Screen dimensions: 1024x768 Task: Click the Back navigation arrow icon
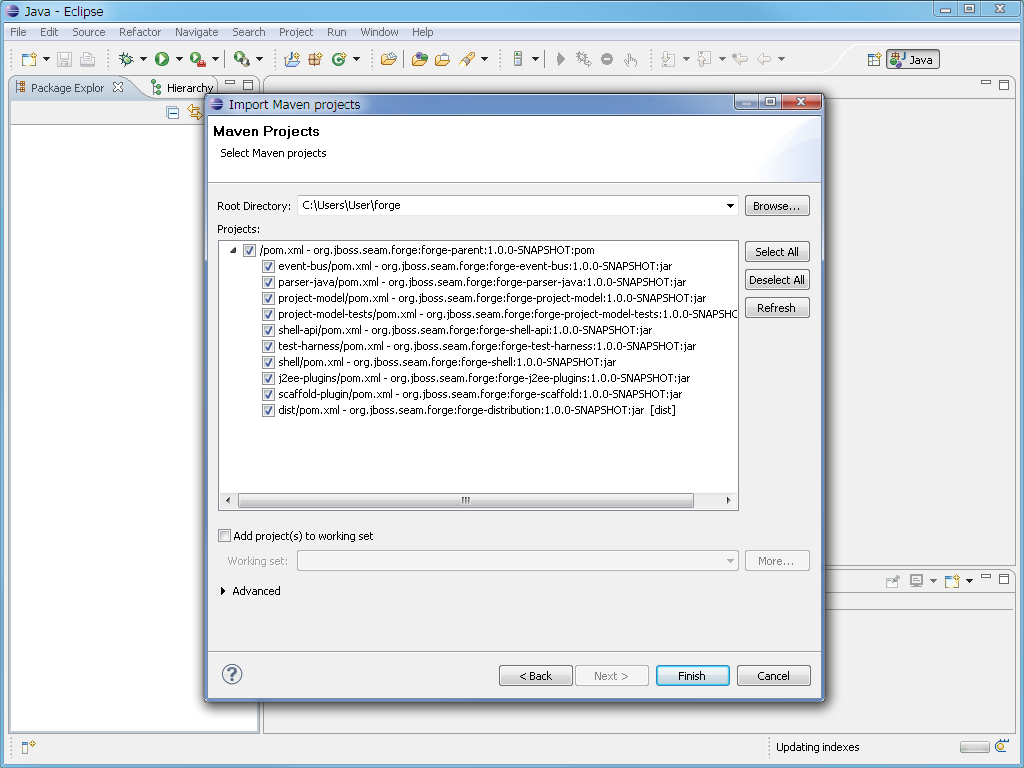[763, 59]
